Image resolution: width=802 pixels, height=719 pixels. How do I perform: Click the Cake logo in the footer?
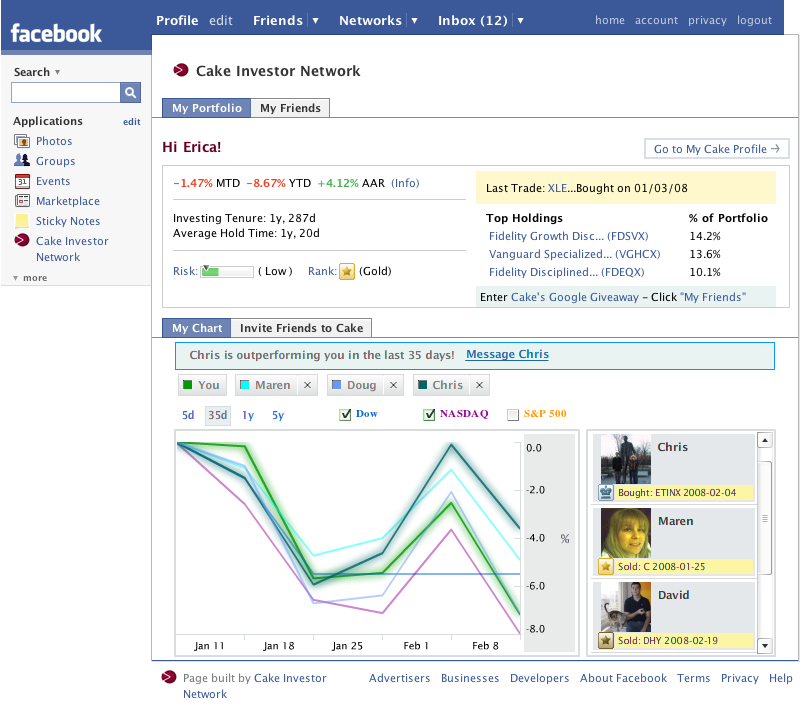(169, 677)
